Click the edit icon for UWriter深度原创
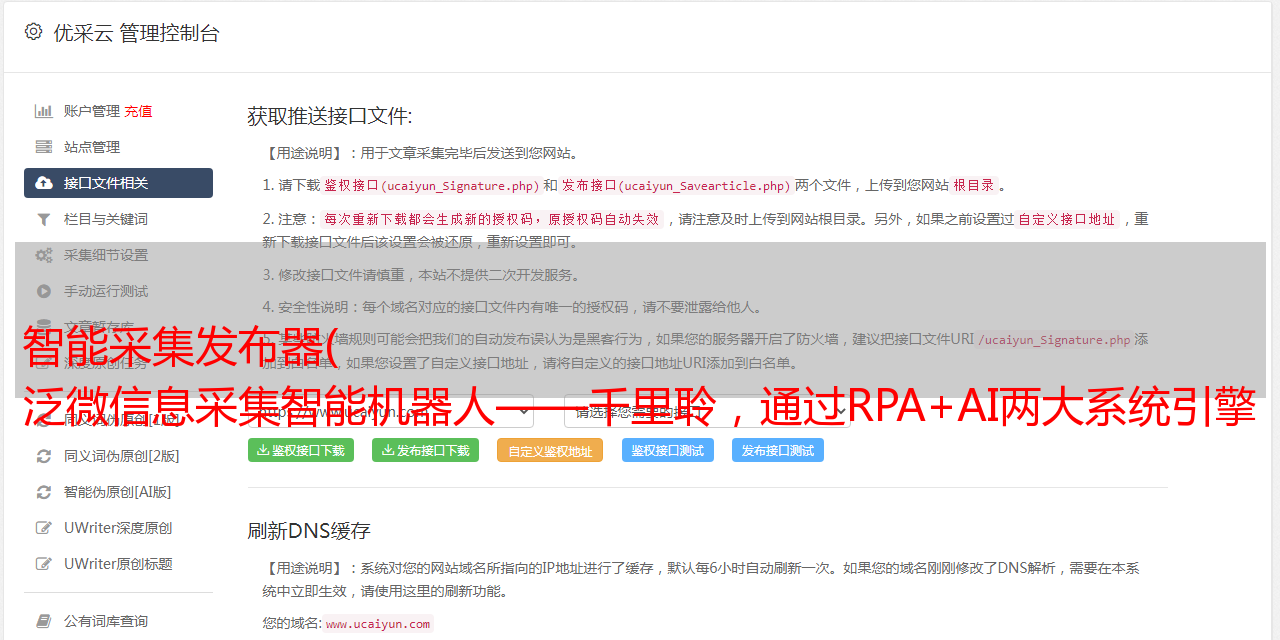 [x=44, y=528]
